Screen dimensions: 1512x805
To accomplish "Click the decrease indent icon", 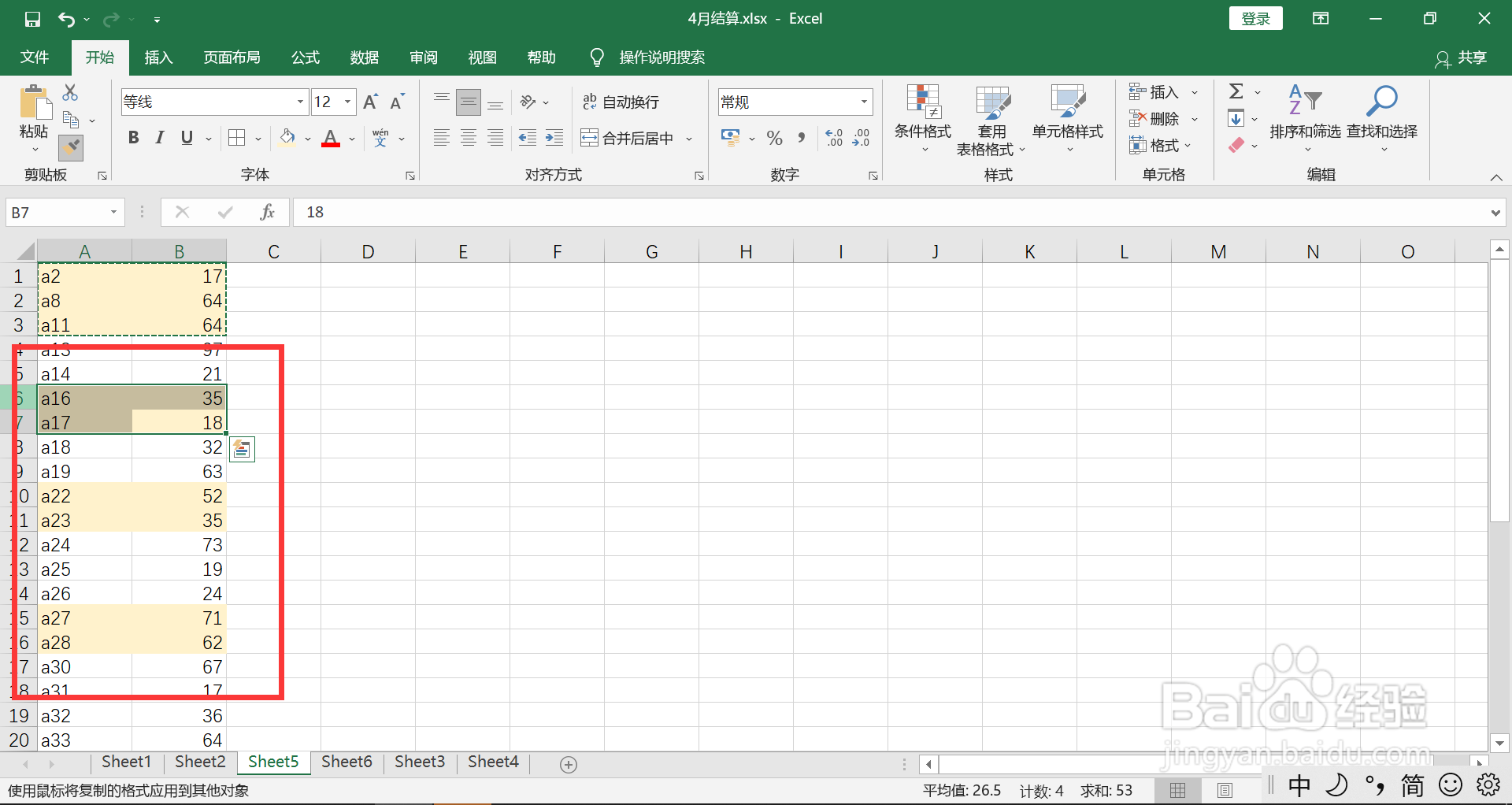I will click(528, 138).
